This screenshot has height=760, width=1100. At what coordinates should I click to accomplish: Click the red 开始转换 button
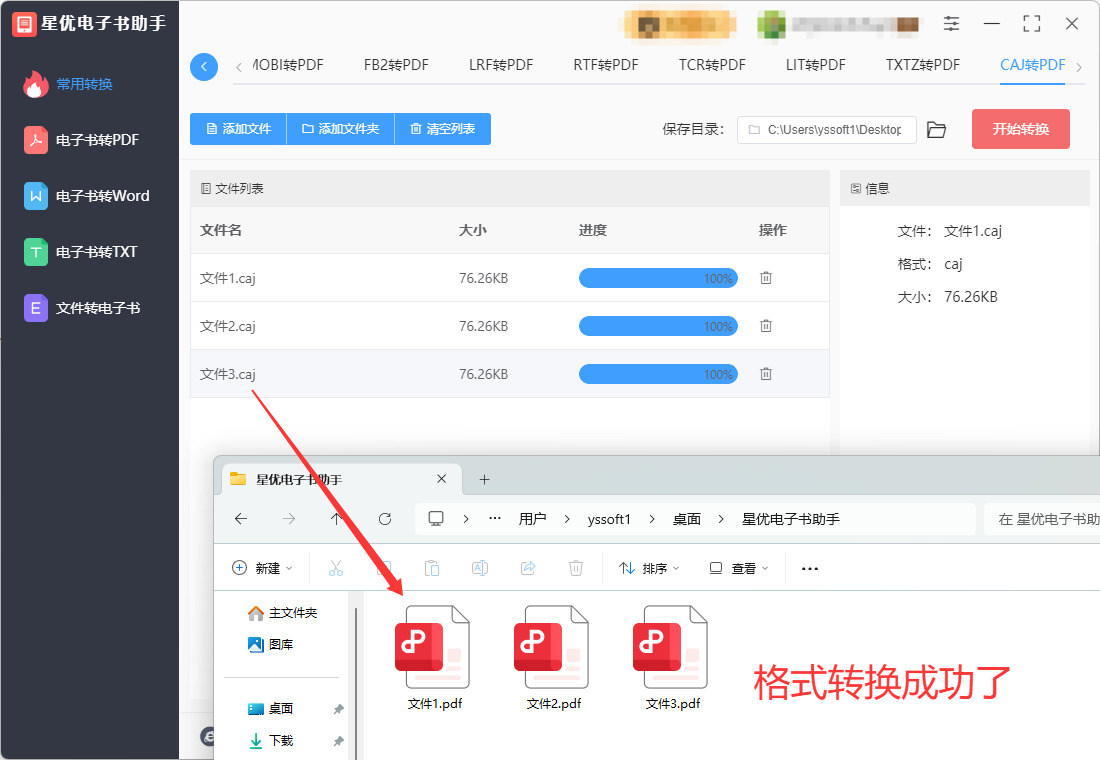pos(1021,129)
